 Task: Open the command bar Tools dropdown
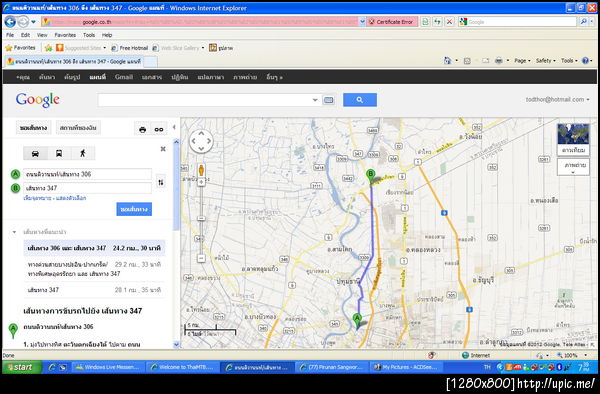click(569, 60)
